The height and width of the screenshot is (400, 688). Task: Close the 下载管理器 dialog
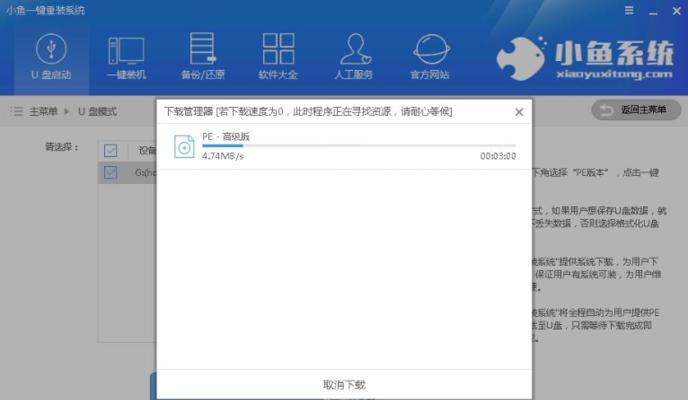519,112
